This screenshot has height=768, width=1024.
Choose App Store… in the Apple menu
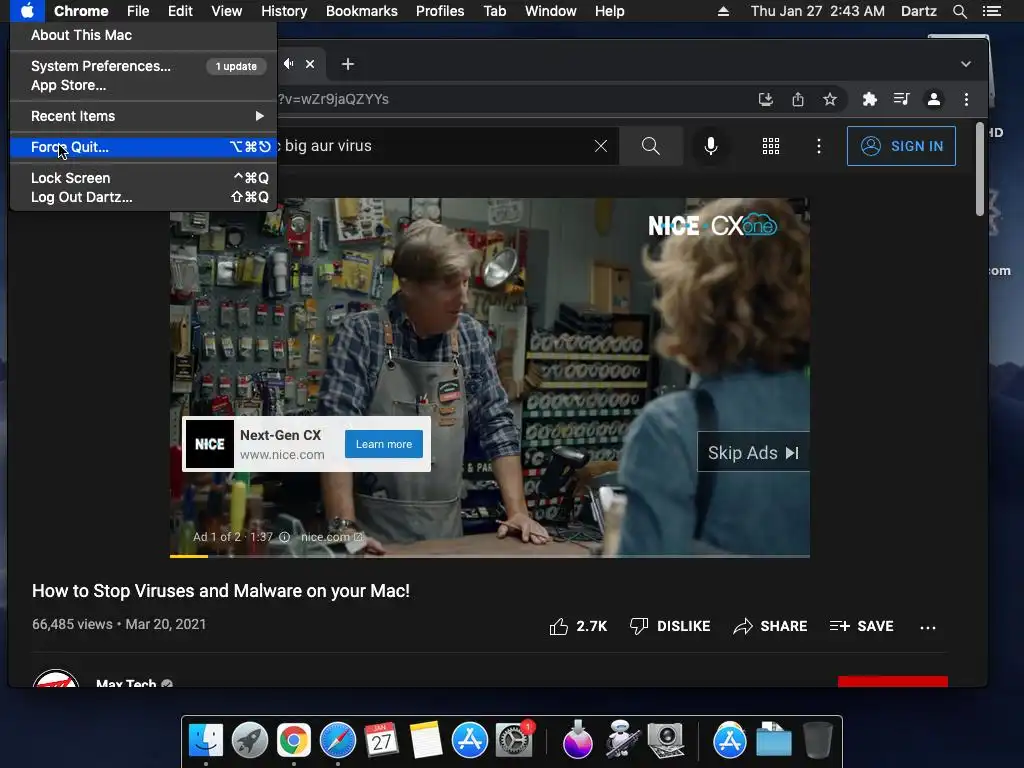(143, 85)
